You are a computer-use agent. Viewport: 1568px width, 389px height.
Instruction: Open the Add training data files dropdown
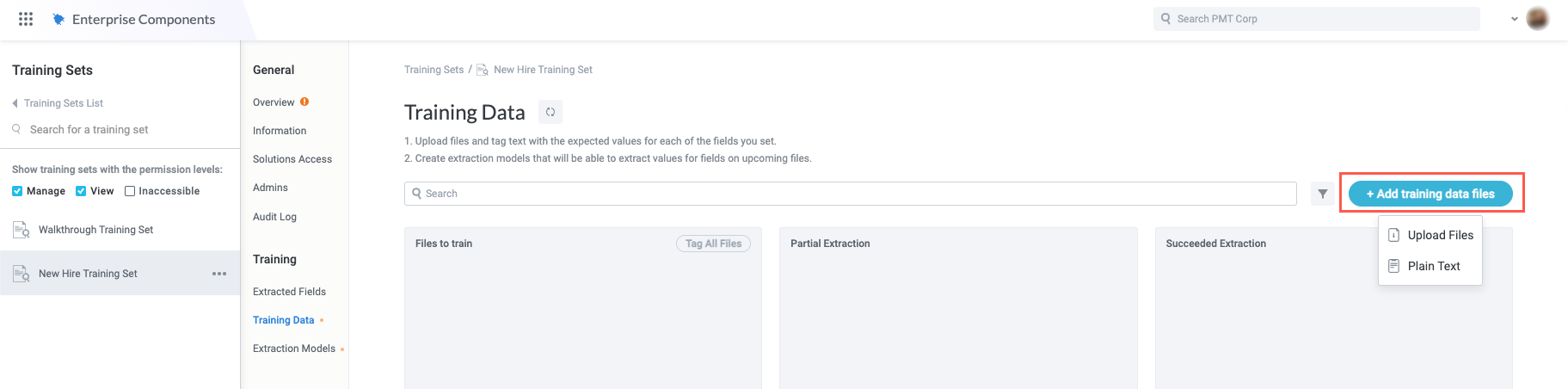click(x=1430, y=194)
